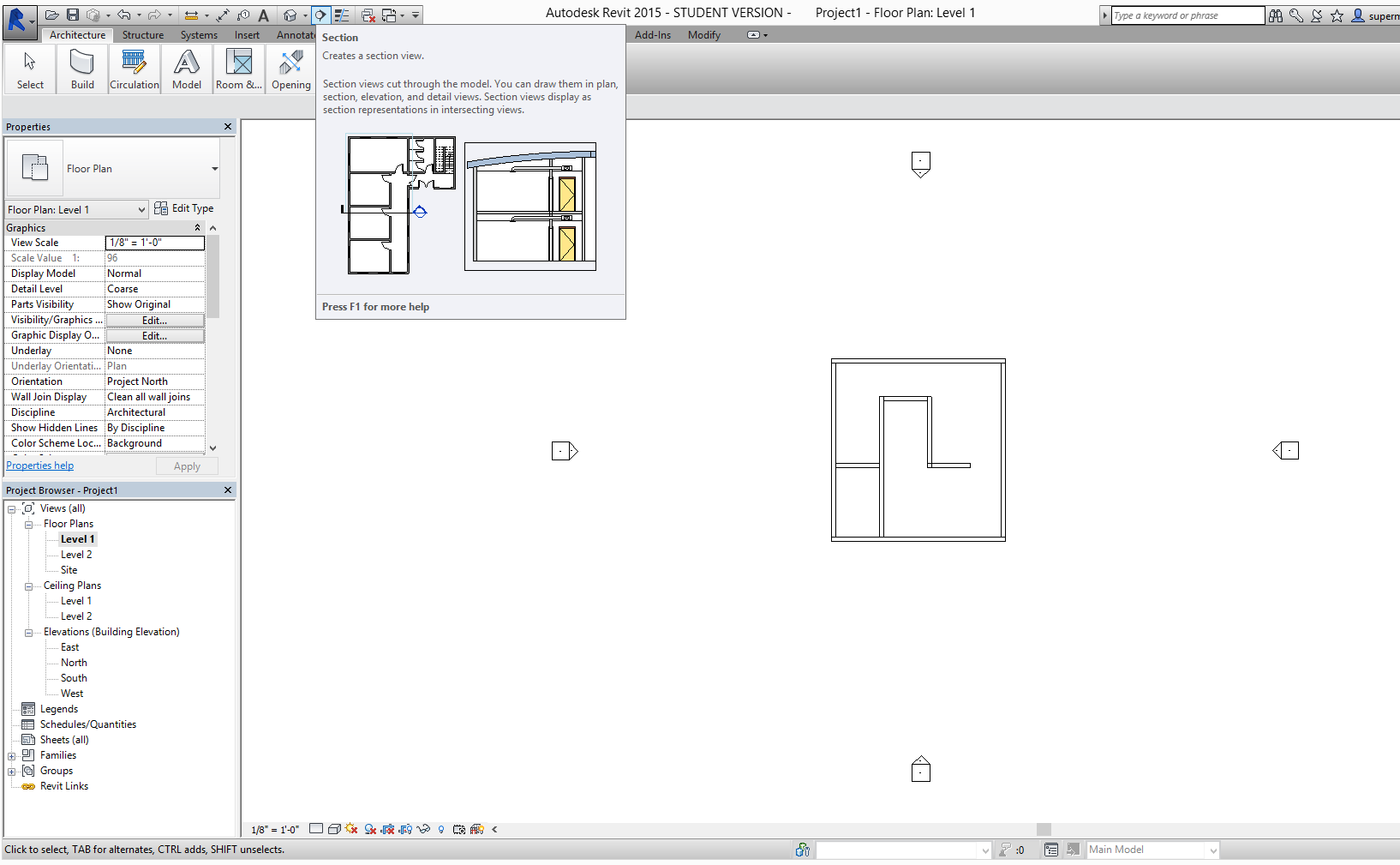Click the Redo arrow icon
The image size is (1400, 865).
[x=154, y=15]
